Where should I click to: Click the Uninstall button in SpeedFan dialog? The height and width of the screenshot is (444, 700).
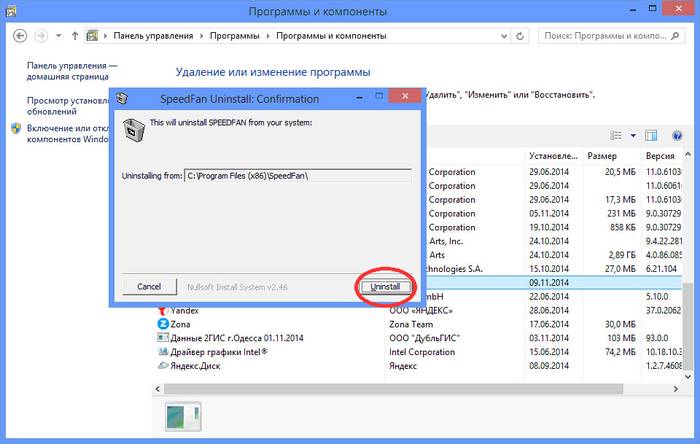coord(386,286)
